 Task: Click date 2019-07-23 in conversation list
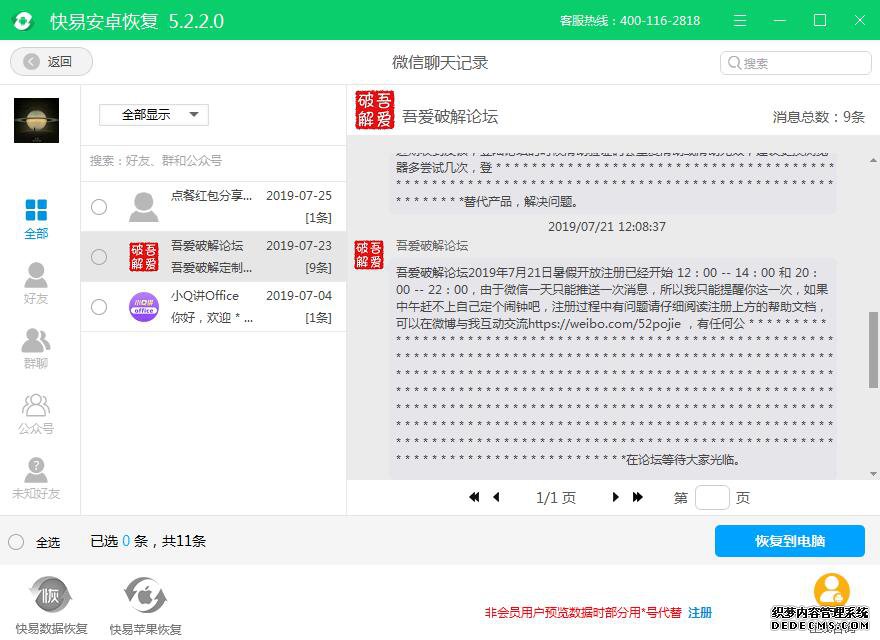point(299,246)
